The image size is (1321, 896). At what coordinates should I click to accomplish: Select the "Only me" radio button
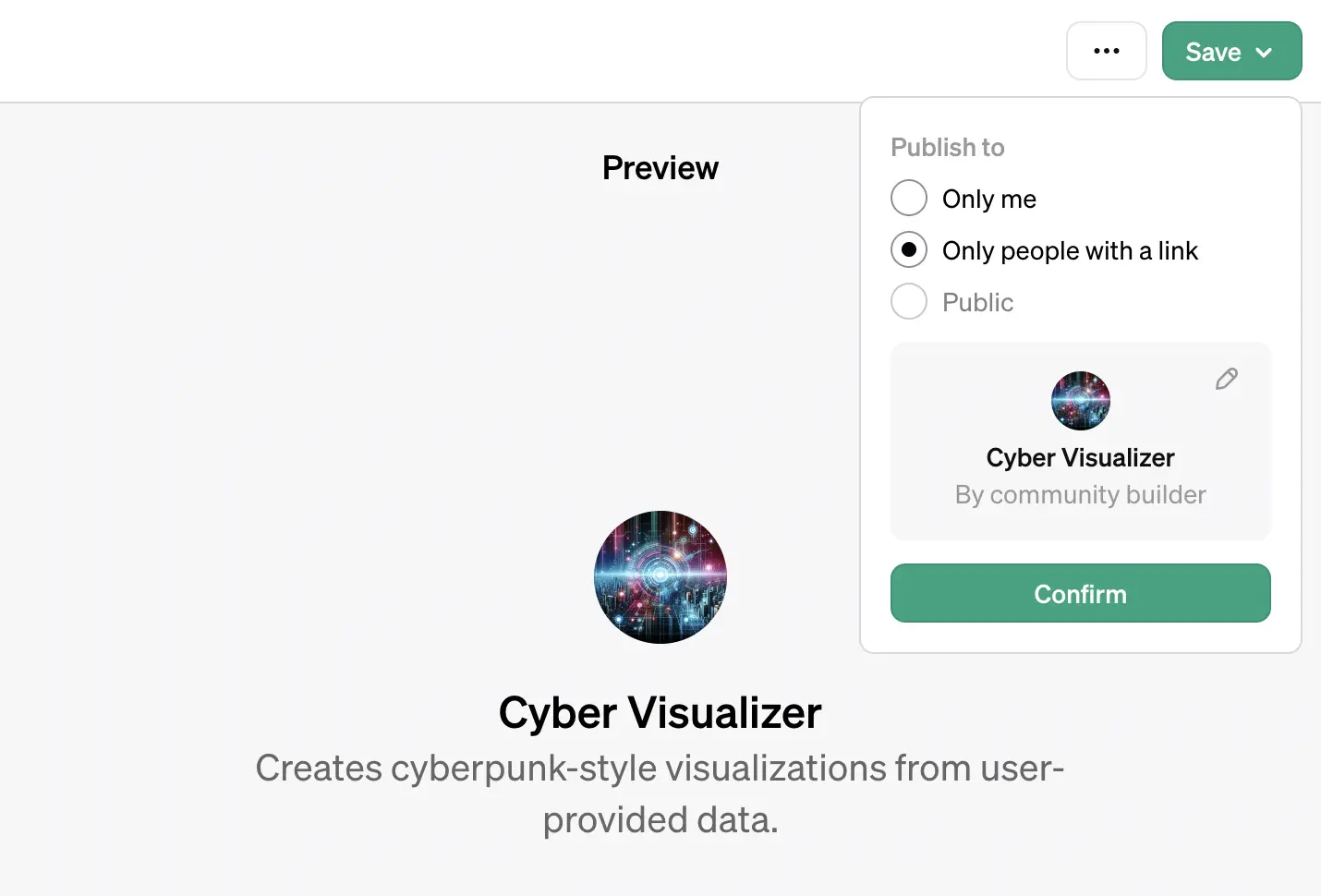pos(909,199)
